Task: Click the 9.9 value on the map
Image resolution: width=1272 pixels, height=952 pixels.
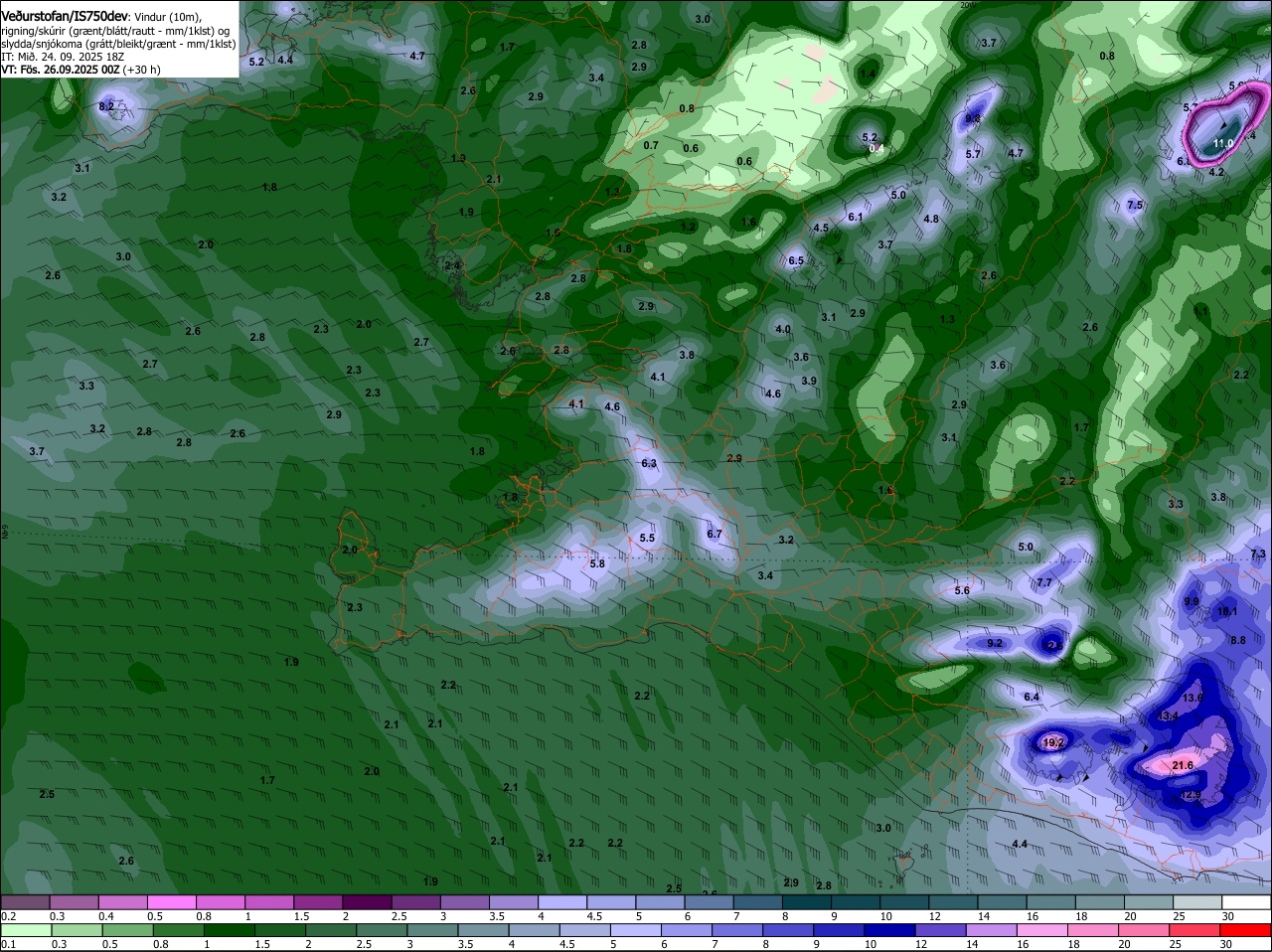Action: [x=1192, y=602]
